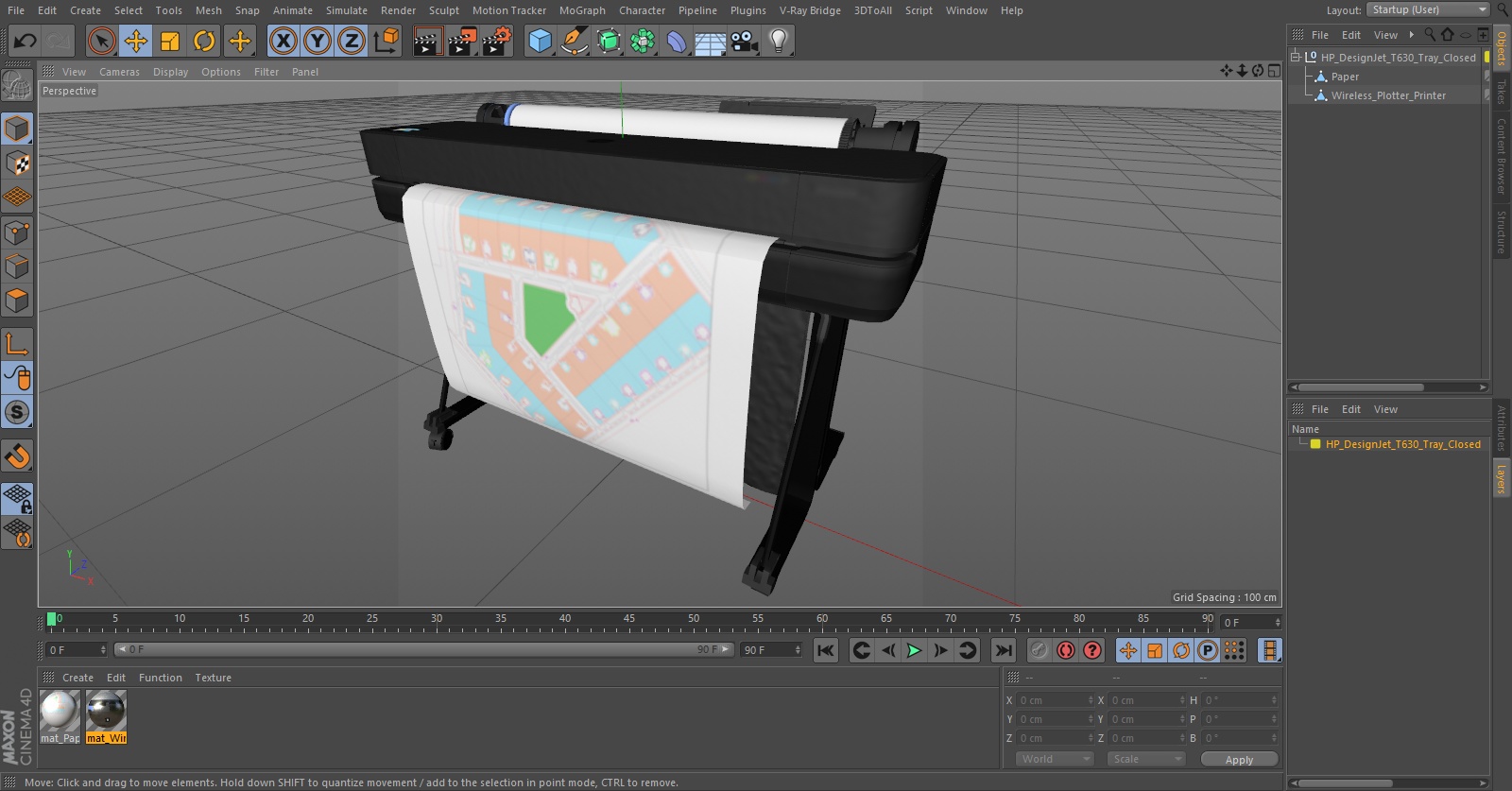Select Points mode in left palette
The height and width of the screenshot is (791, 1512).
(x=17, y=232)
